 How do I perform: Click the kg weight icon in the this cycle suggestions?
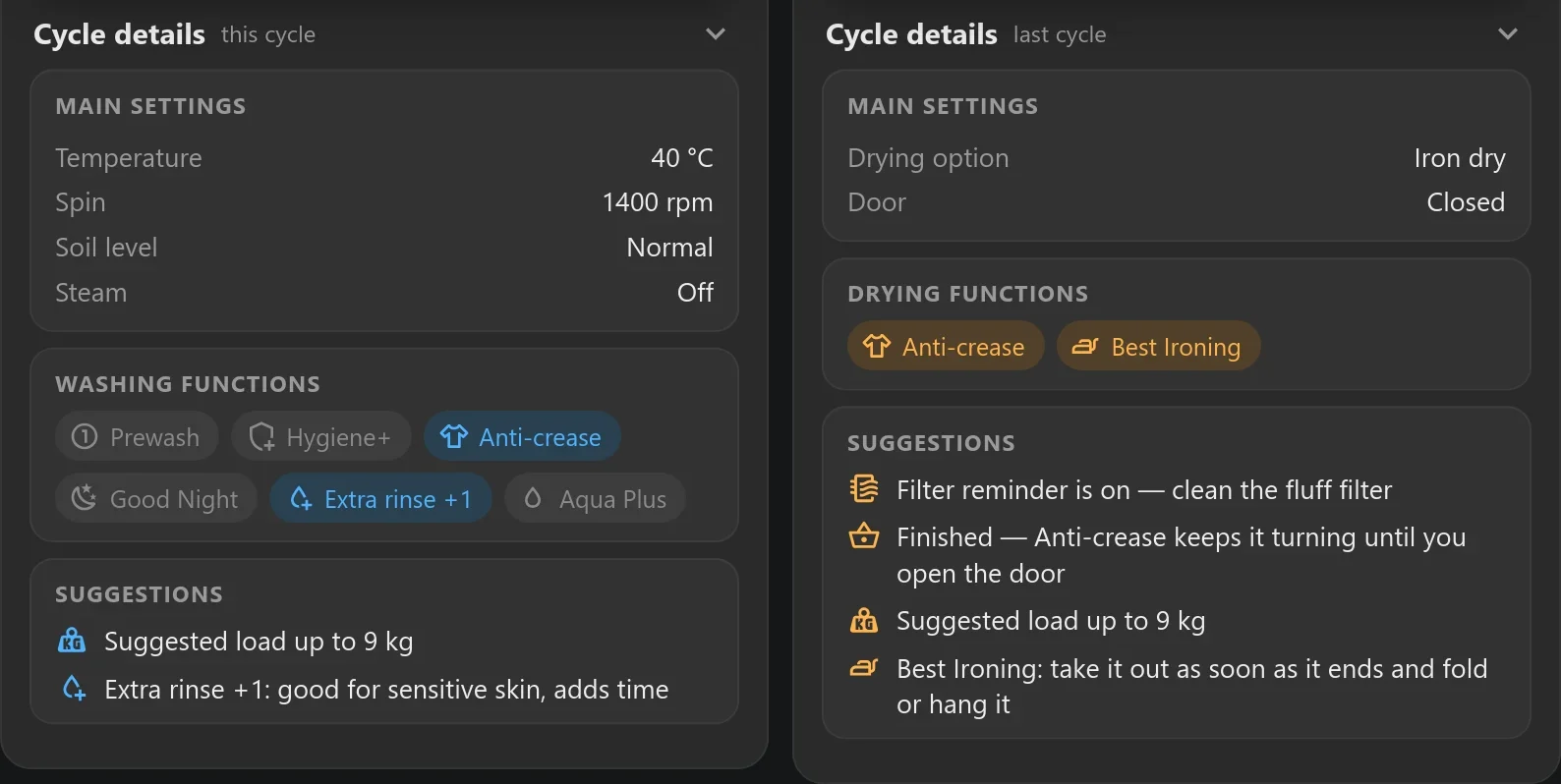point(72,641)
